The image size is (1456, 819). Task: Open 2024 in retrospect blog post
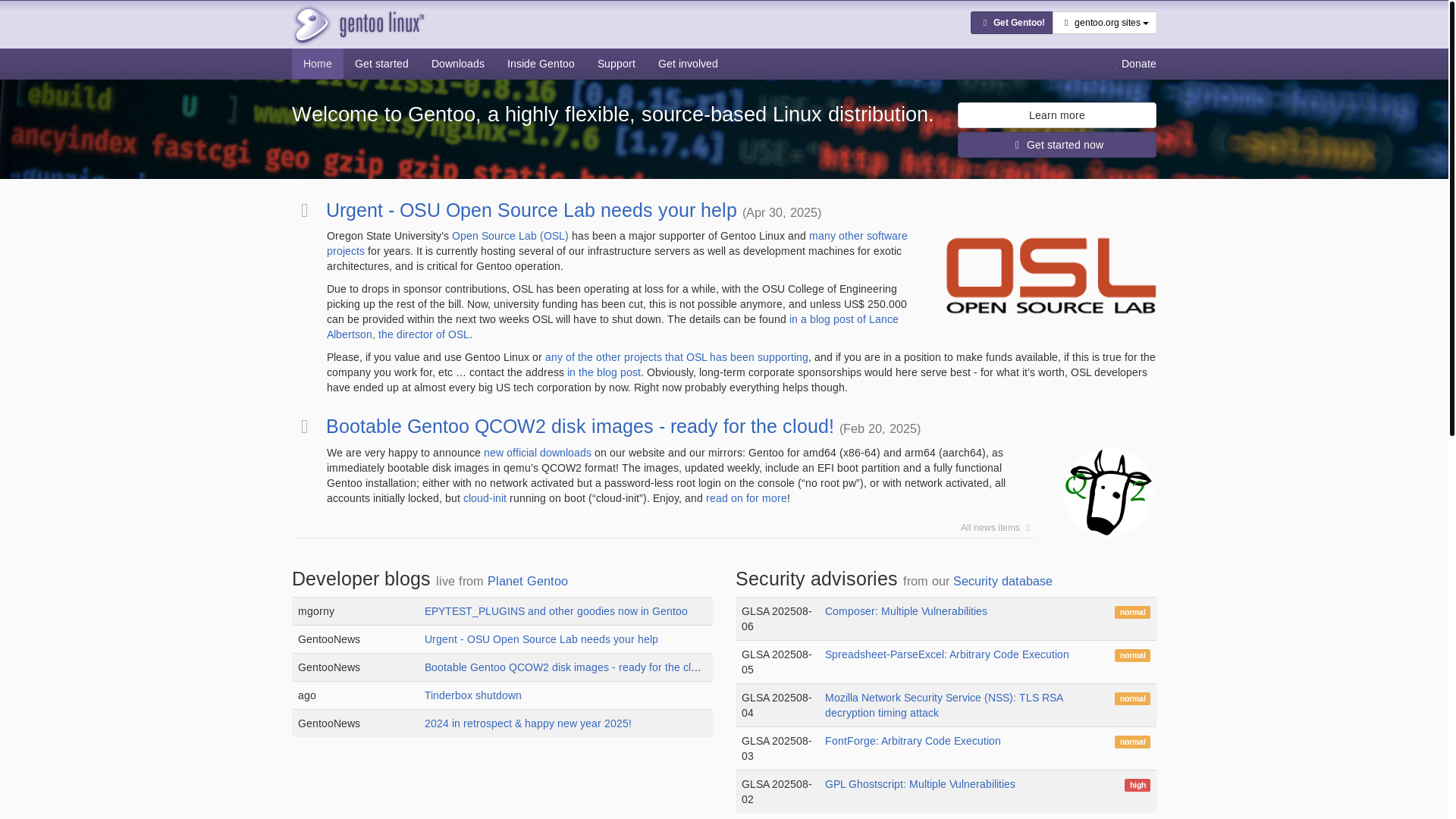click(528, 723)
